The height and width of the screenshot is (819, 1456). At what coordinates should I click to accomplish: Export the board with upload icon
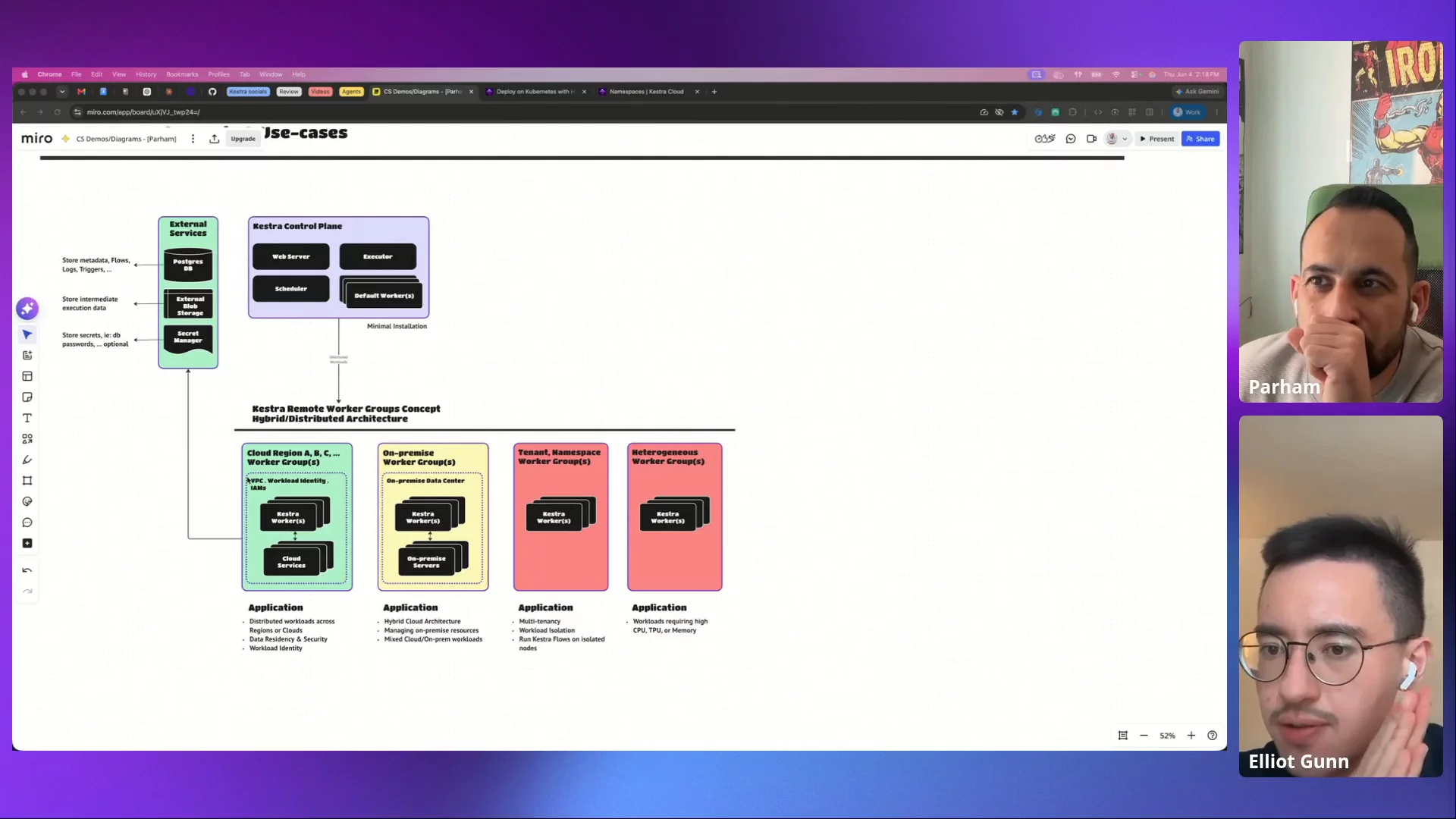(x=215, y=139)
